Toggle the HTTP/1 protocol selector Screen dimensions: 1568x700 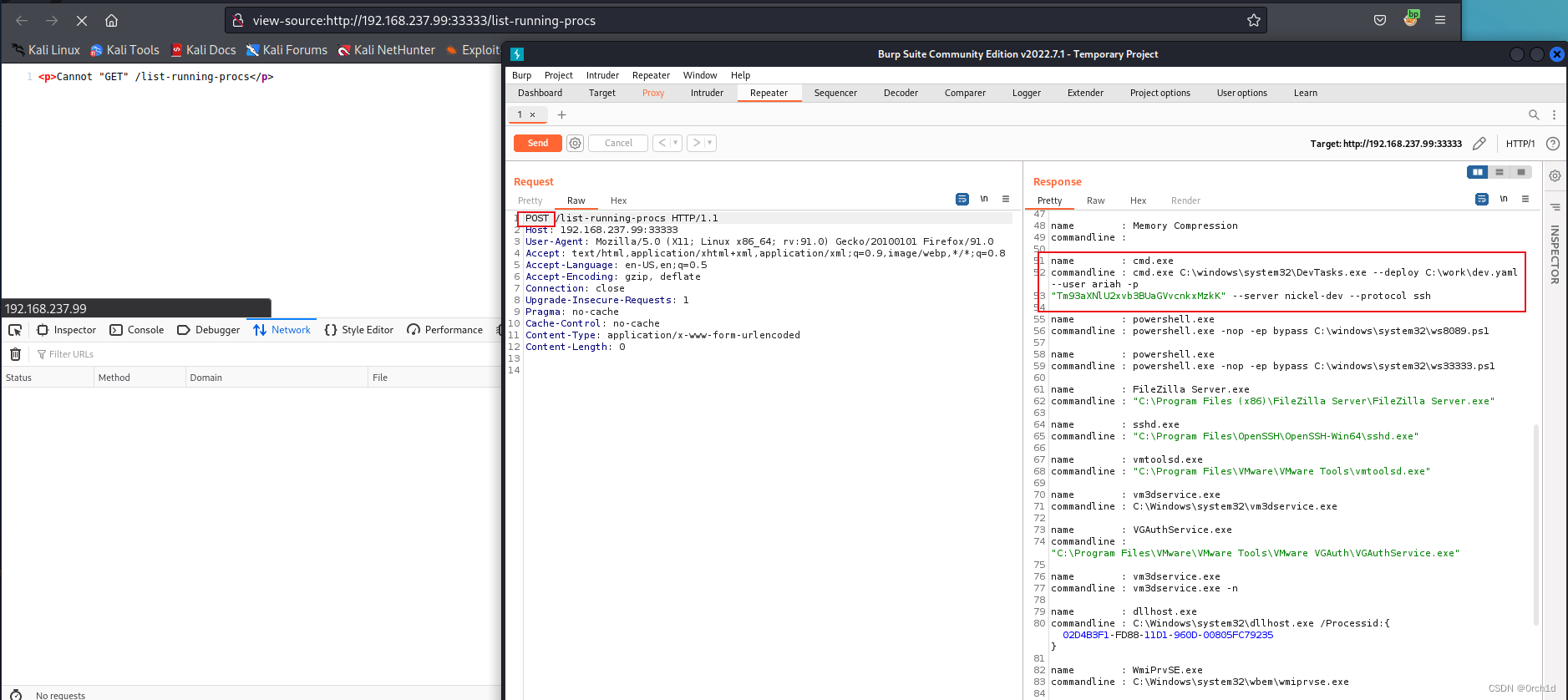(1520, 144)
